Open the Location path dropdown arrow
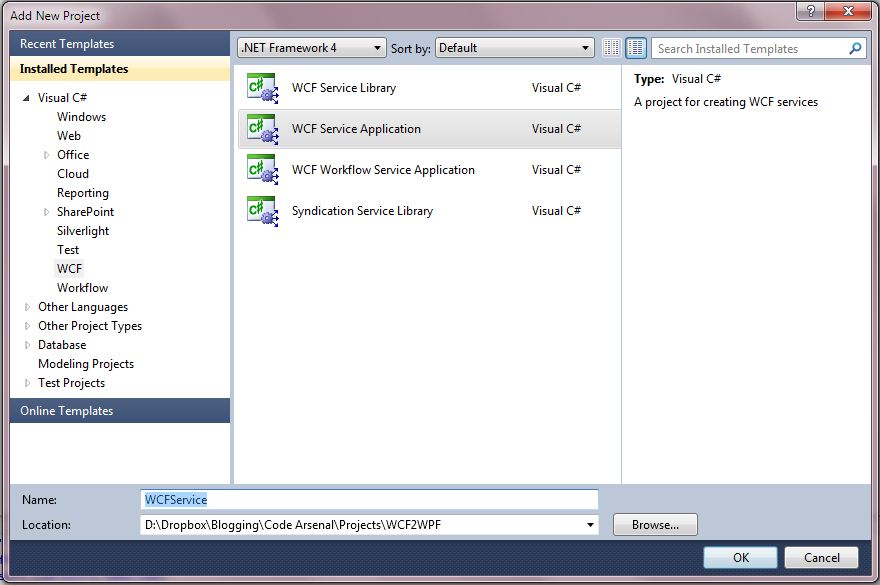Viewport: 880px width, 585px height. point(590,525)
